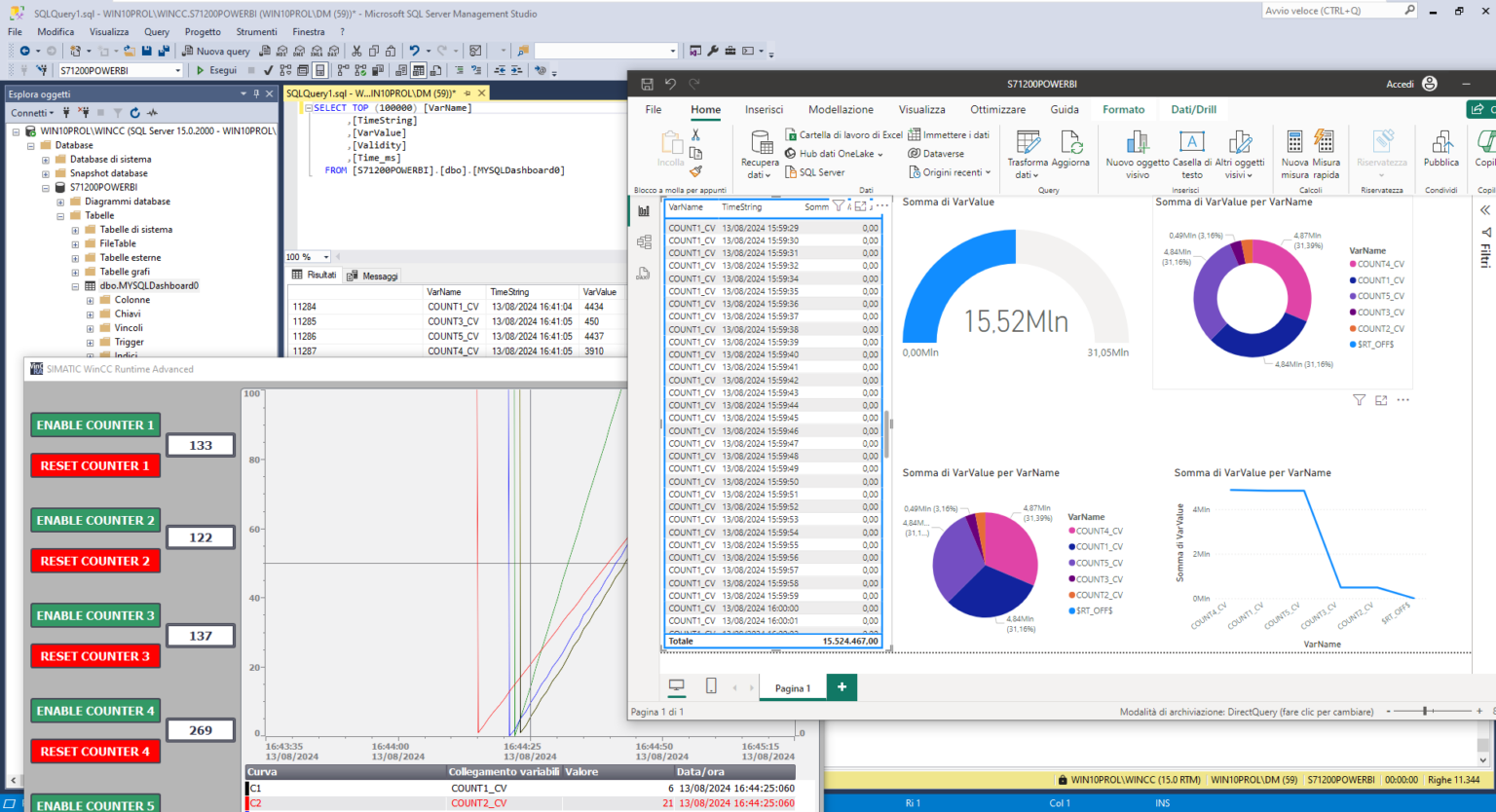Open the Messaggi tab in results pane
Screen dimensions: 1496x812
(380, 275)
